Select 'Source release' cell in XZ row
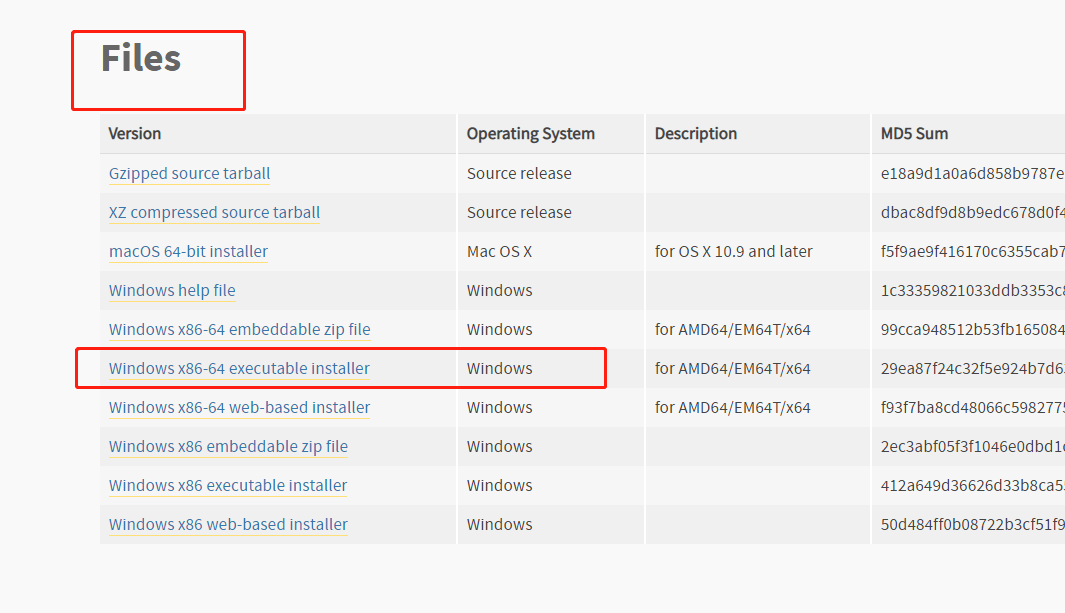The image size is (1065, 613). [x=519, y=212]
